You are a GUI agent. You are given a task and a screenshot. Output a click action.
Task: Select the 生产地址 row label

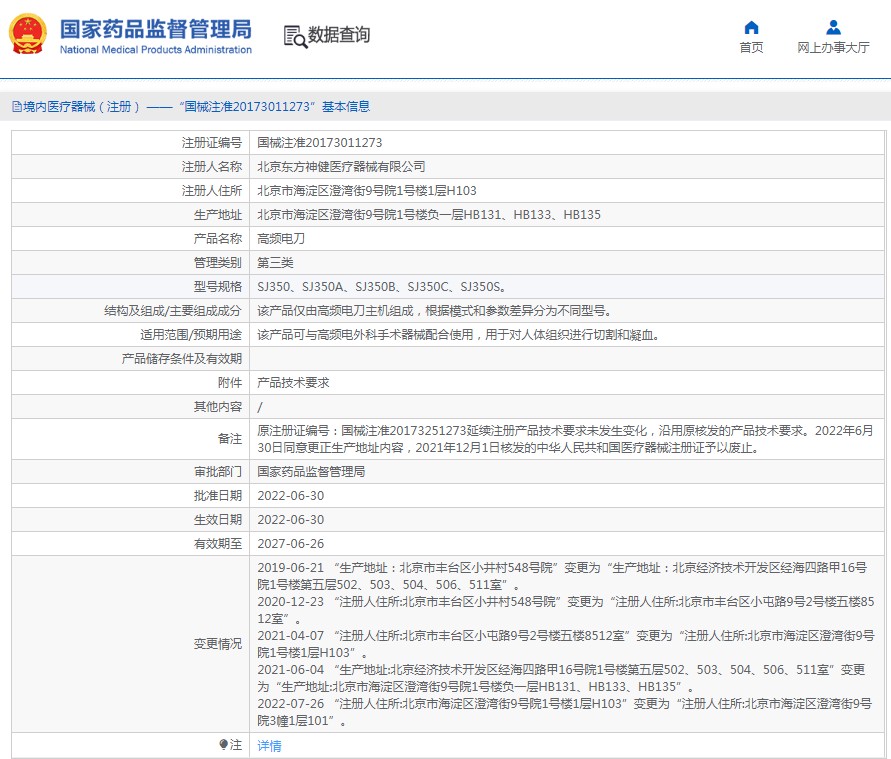[218, 215]
